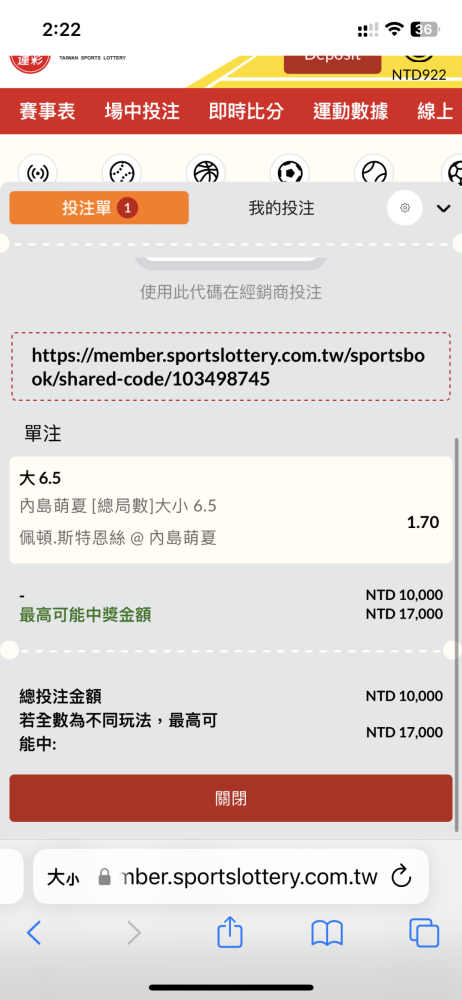Select the soccer ball sport icon
462x1000 pixels.
click(x=290, y=172)
